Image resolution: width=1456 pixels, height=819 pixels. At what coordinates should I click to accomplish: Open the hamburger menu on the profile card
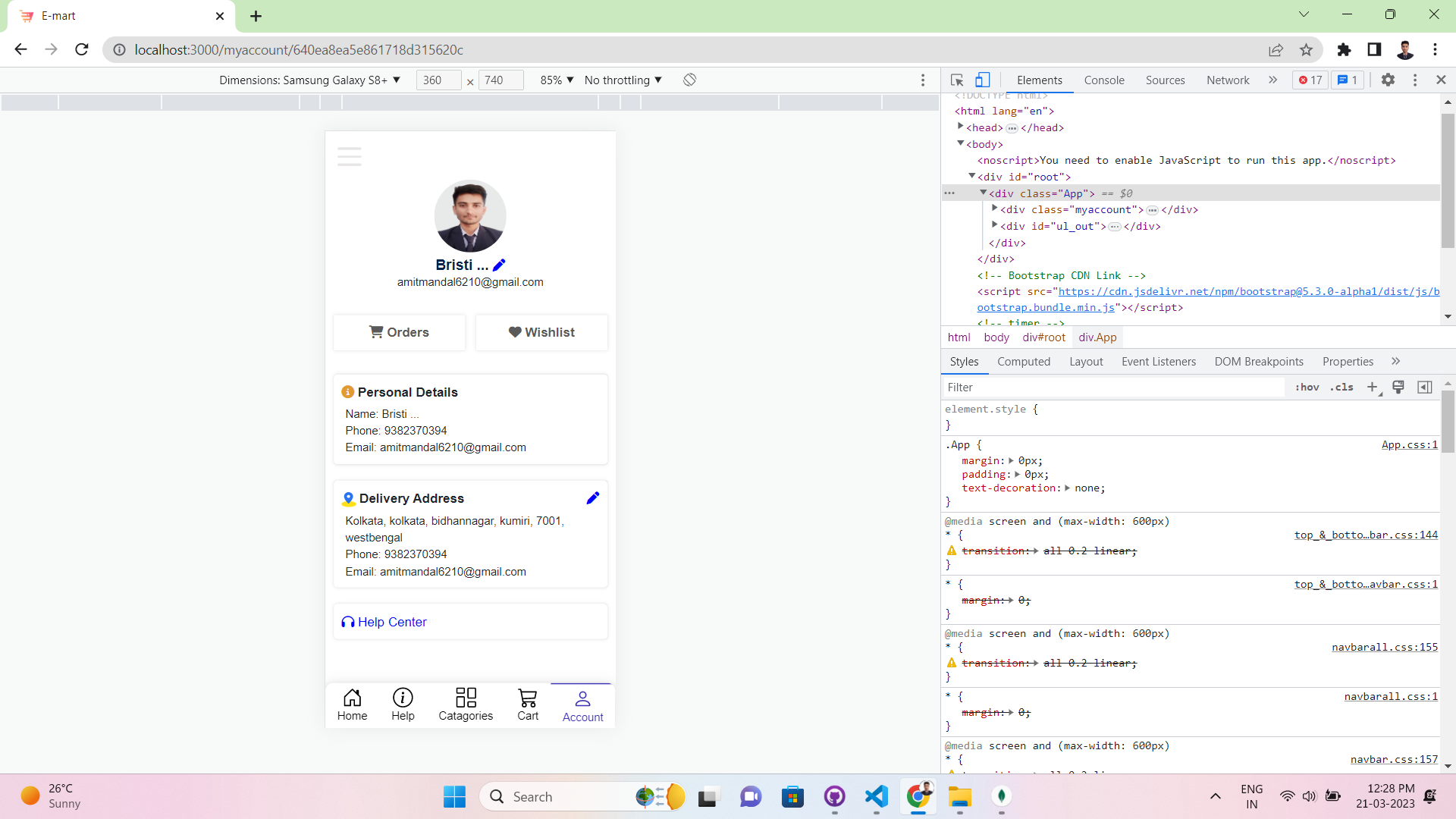[350, 157]
